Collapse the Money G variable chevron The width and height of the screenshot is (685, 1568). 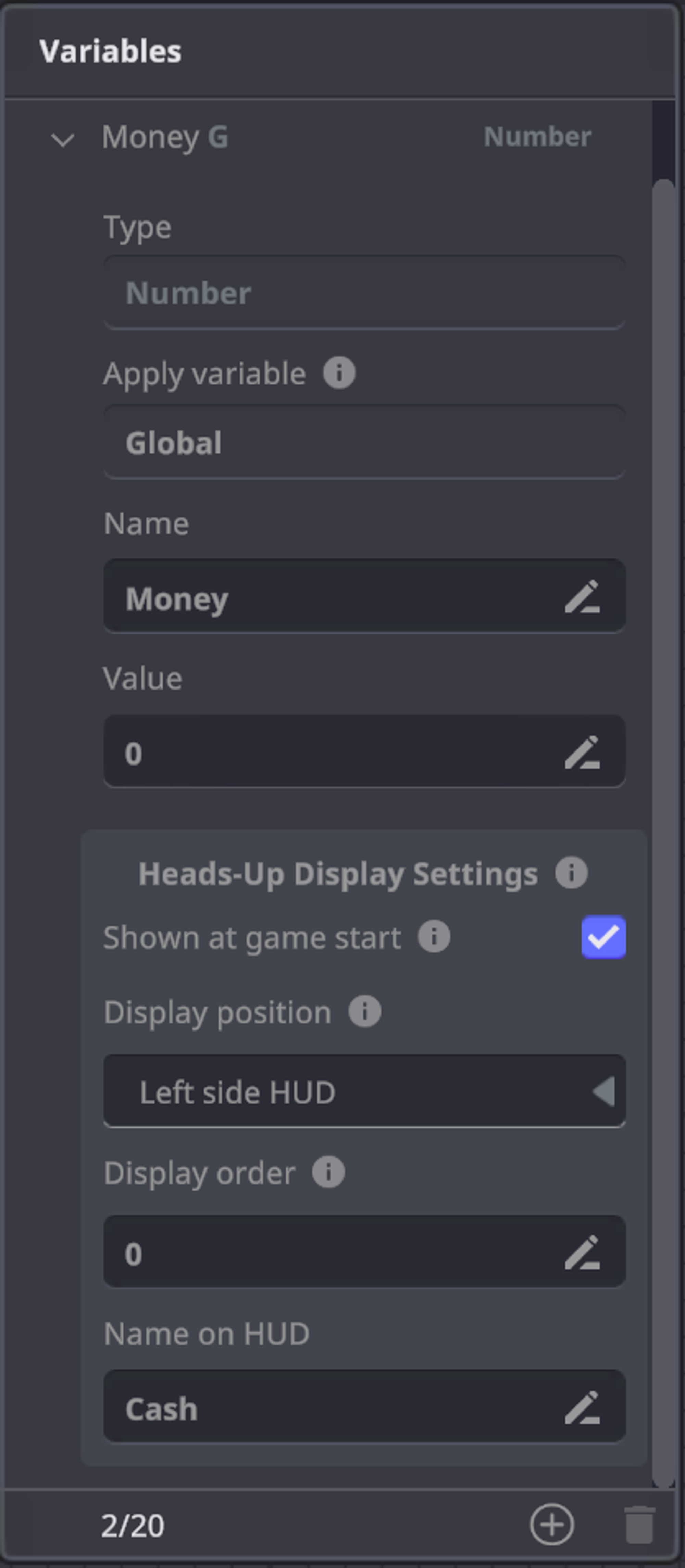click(63, 139)
